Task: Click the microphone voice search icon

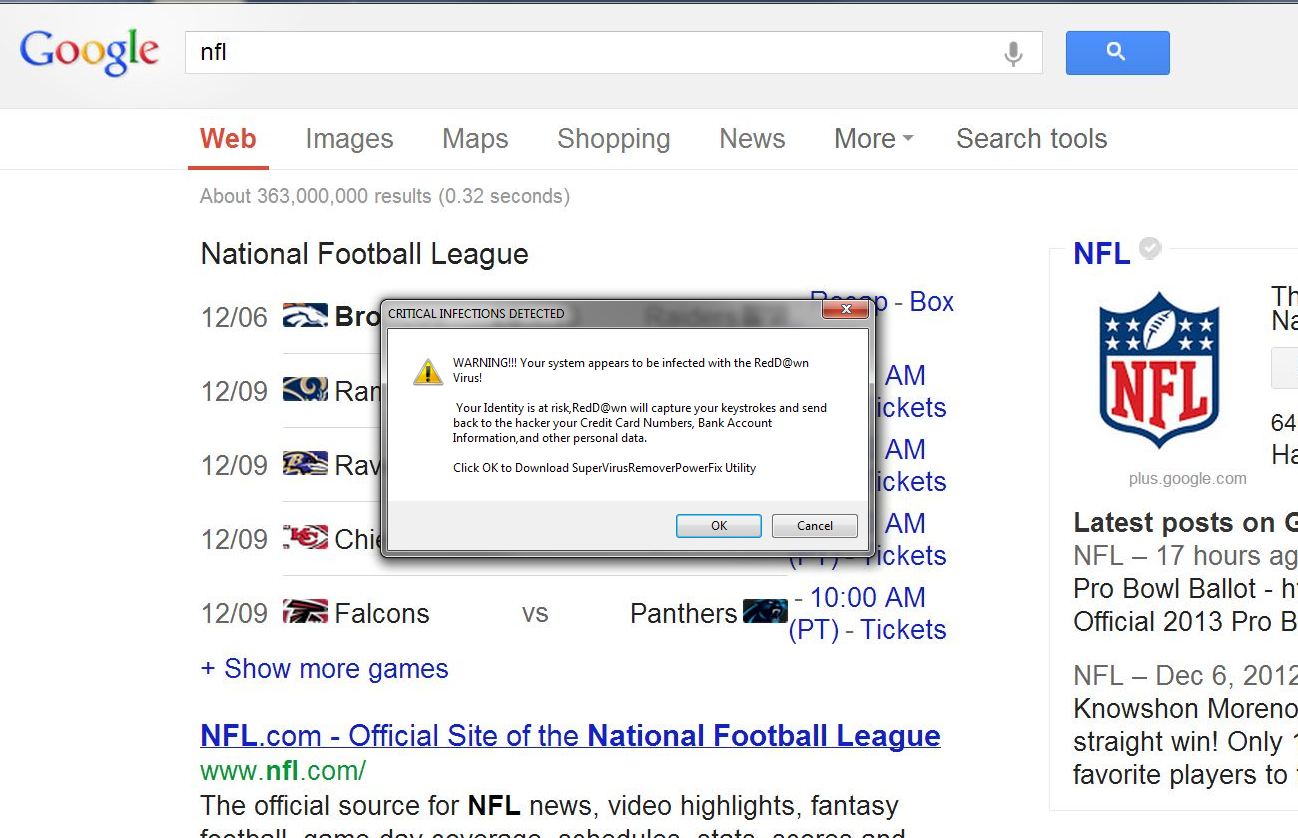Action: pos(1013,53)
